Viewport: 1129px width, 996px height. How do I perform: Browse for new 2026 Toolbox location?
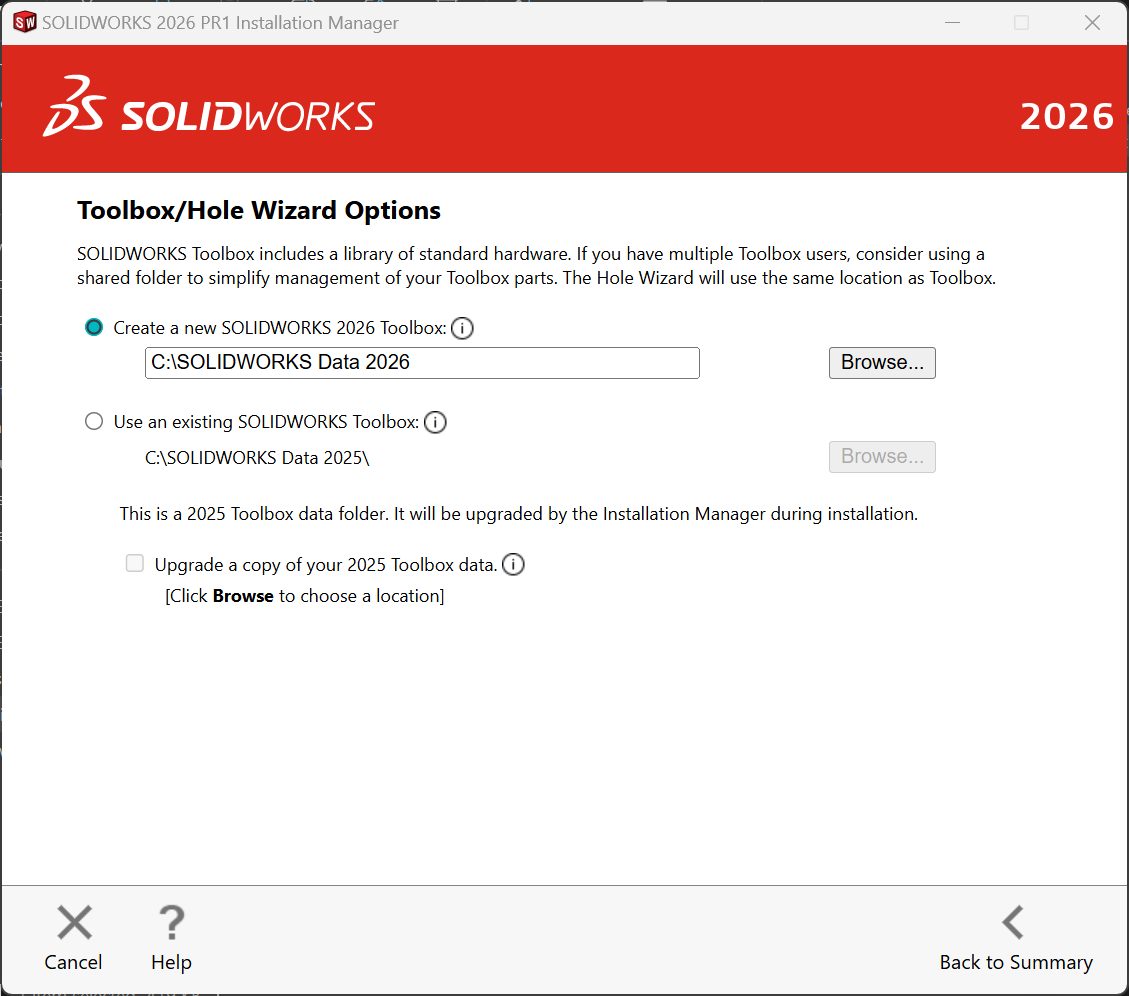click(x=882, y=362)
